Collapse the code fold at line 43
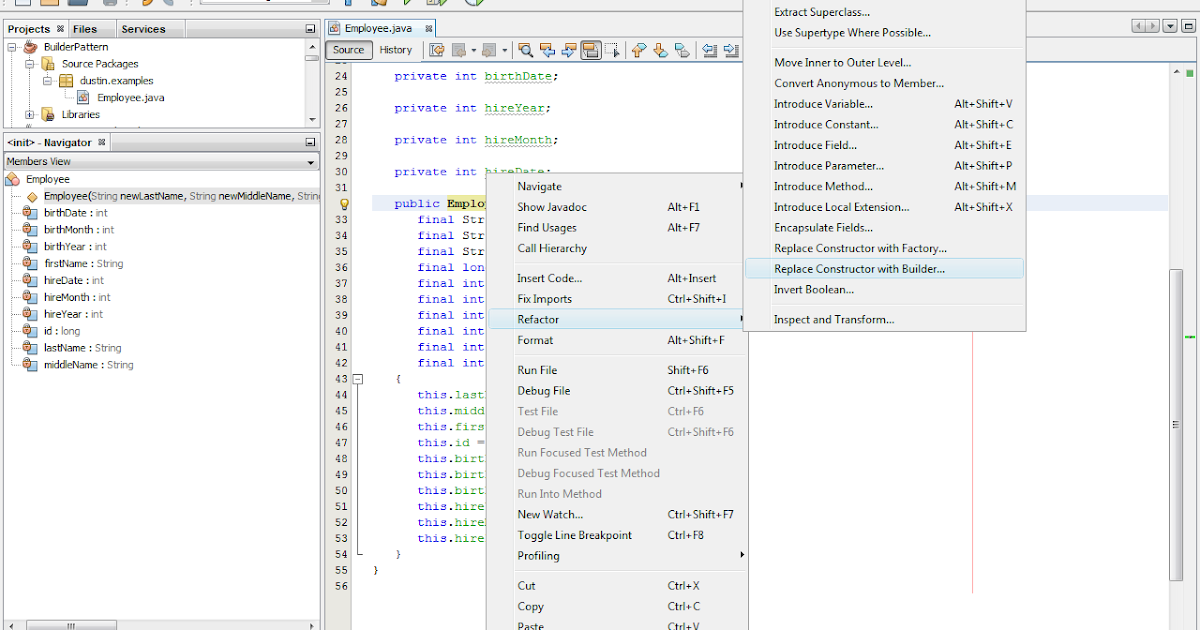Image resolution: width=1200 pixels, height=630 pixels. tap(357, 379)
